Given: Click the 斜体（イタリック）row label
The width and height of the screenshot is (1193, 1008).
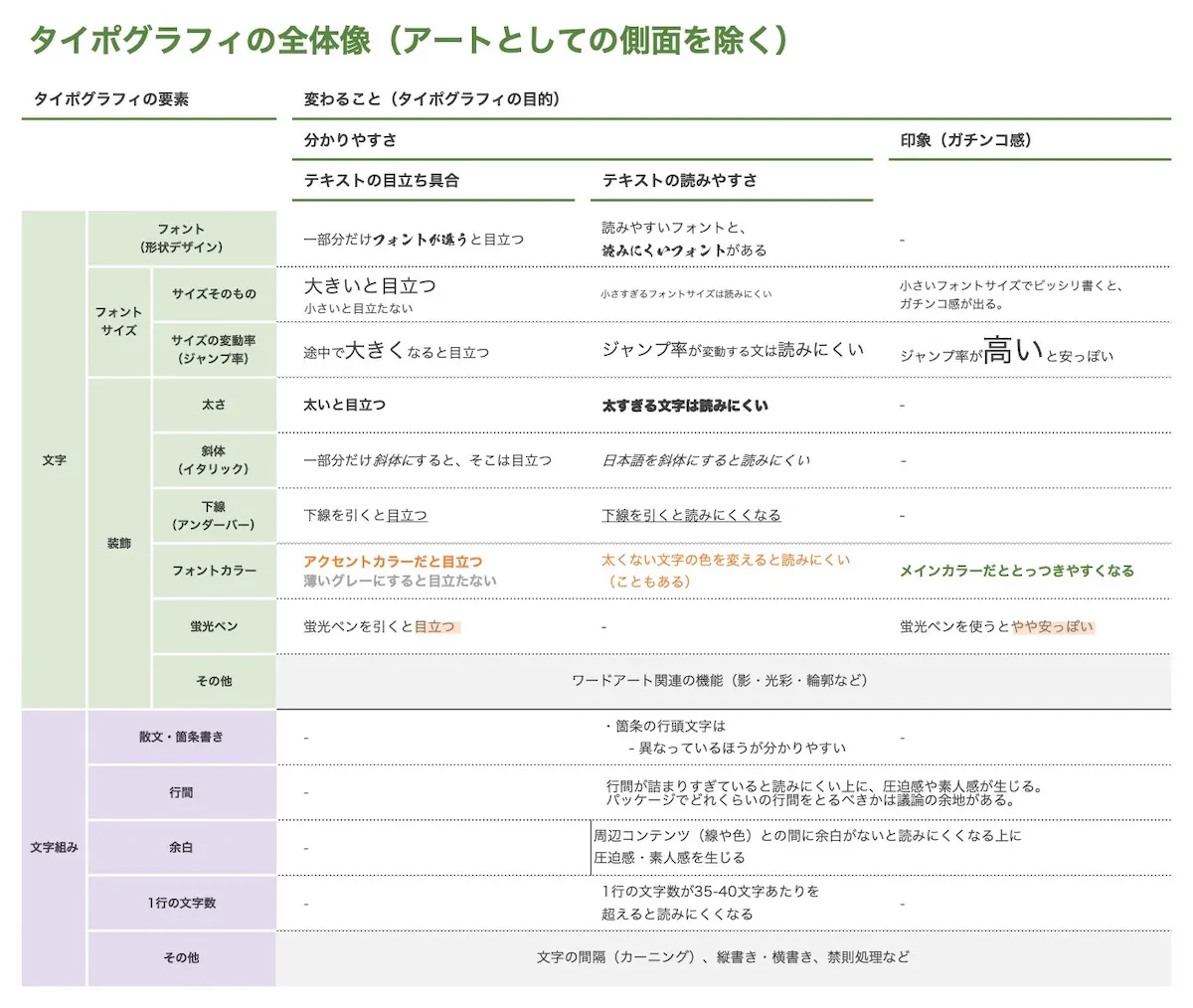Looking at the screenshot, I should (x=212, y=460).
